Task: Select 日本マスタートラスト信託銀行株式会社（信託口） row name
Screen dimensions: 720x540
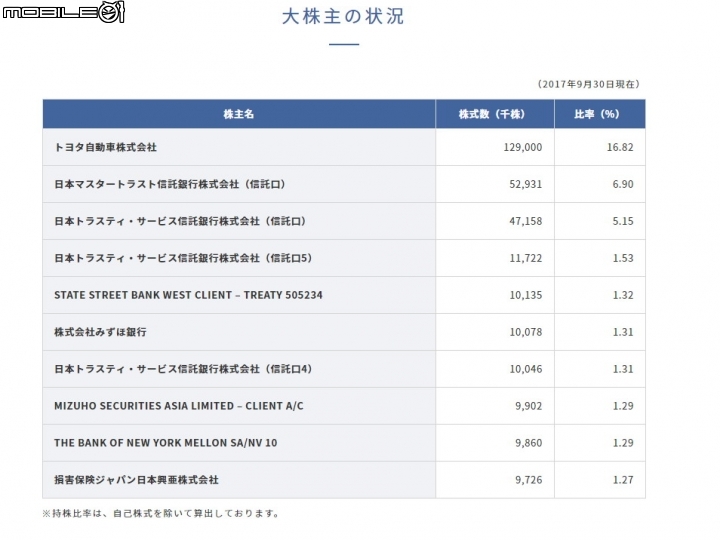Action: tap(170, 184)
